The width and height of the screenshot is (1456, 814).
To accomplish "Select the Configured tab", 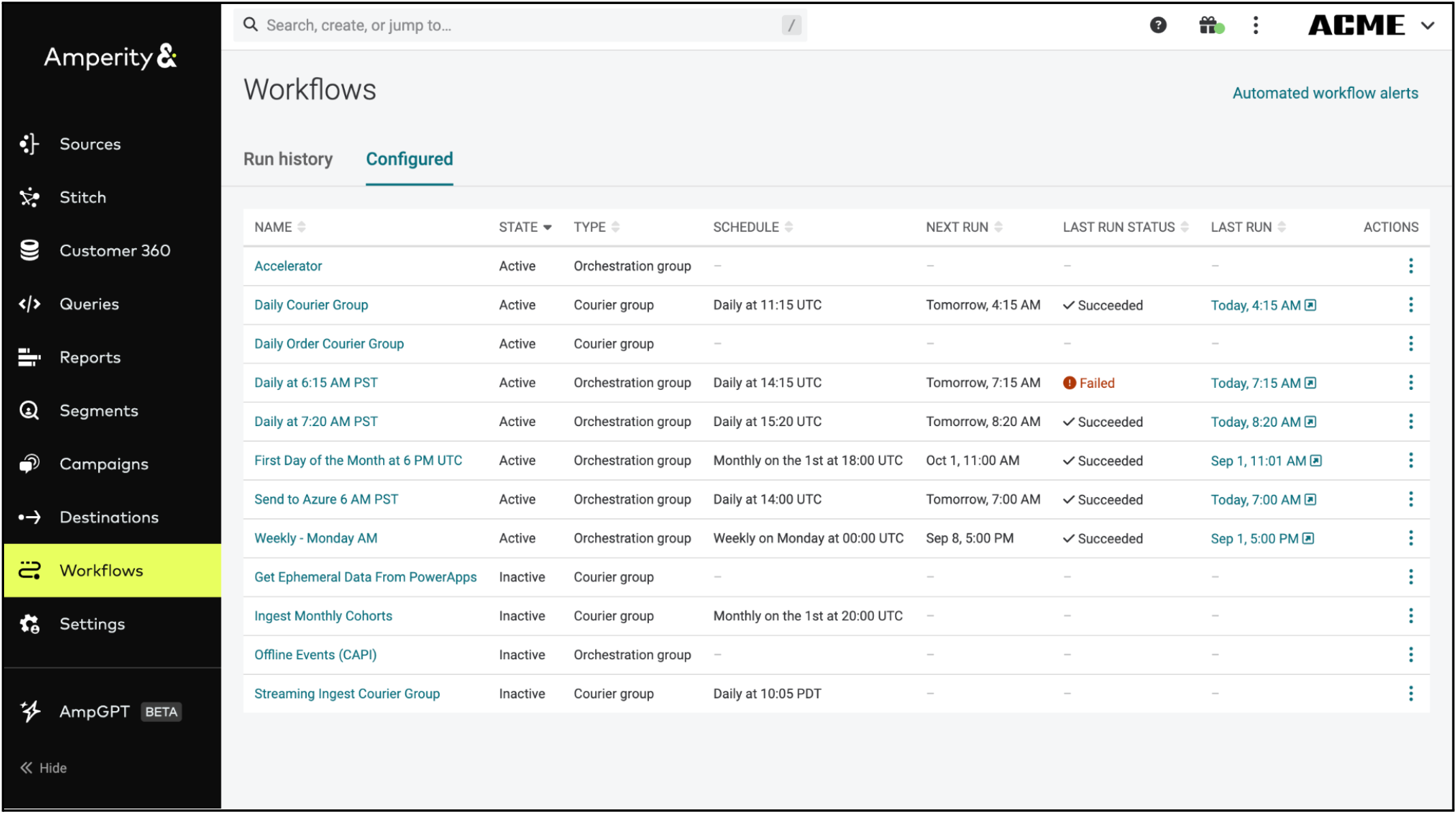I will [410, 159].
